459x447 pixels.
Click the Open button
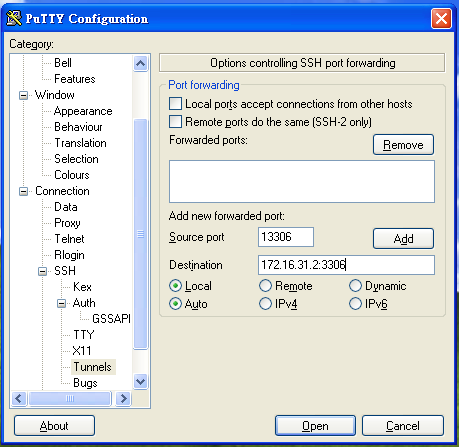click(315, 426)
